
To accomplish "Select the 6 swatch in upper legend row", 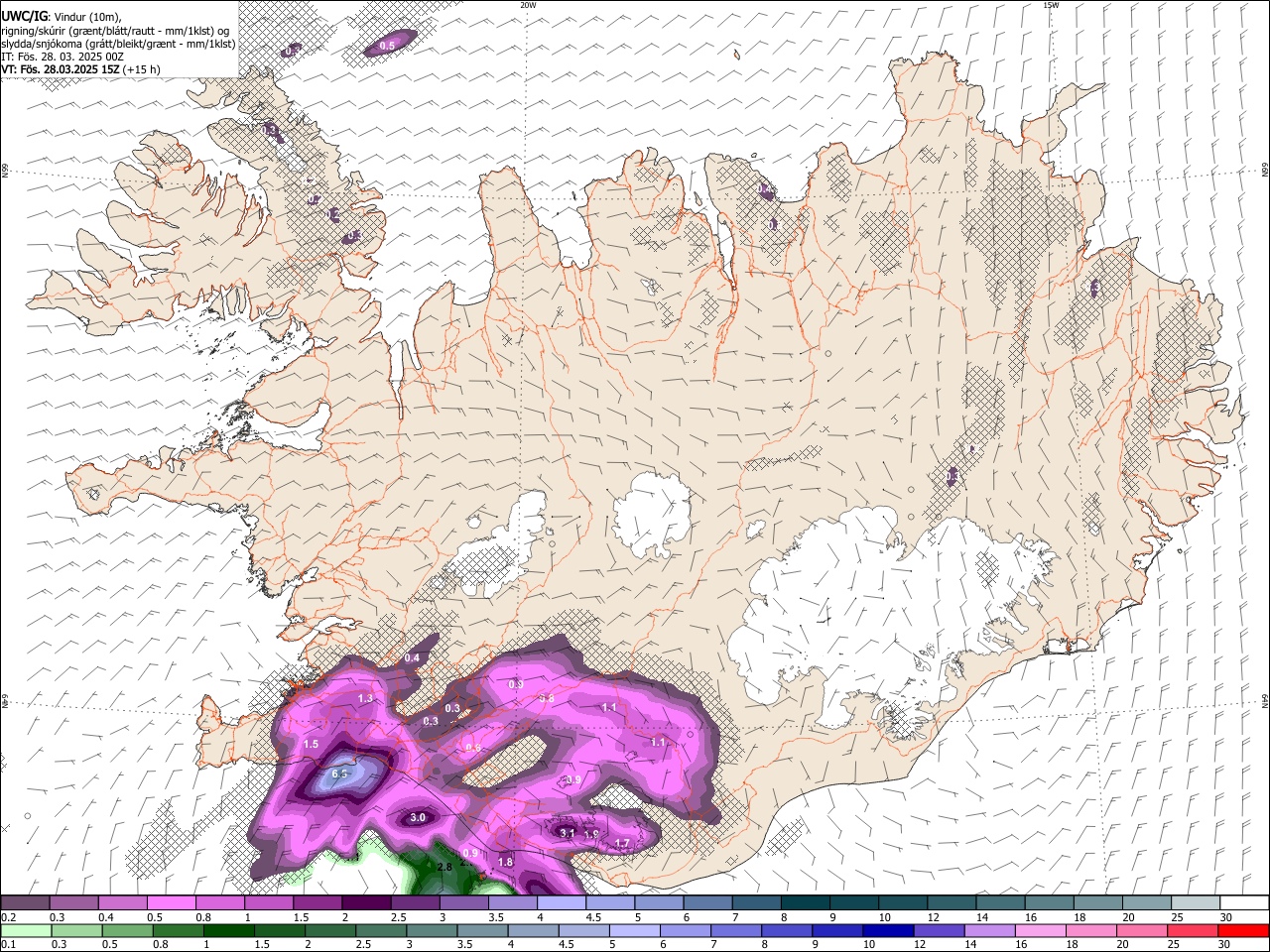I will point(708,902).
